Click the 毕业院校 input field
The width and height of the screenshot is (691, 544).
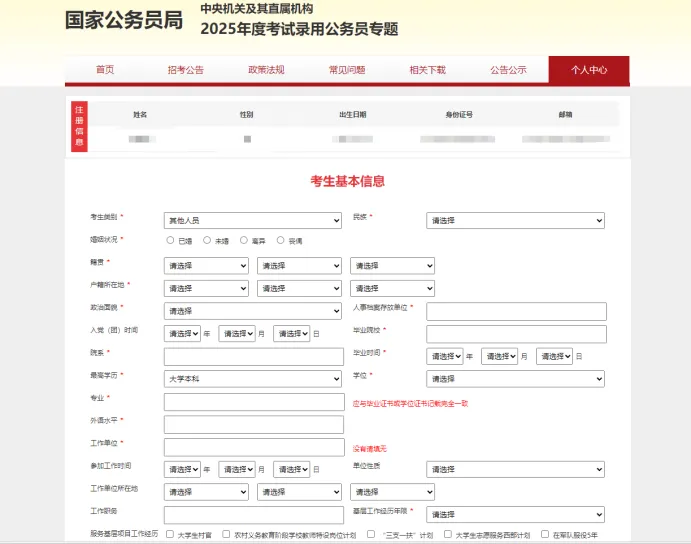coord(516,334)
